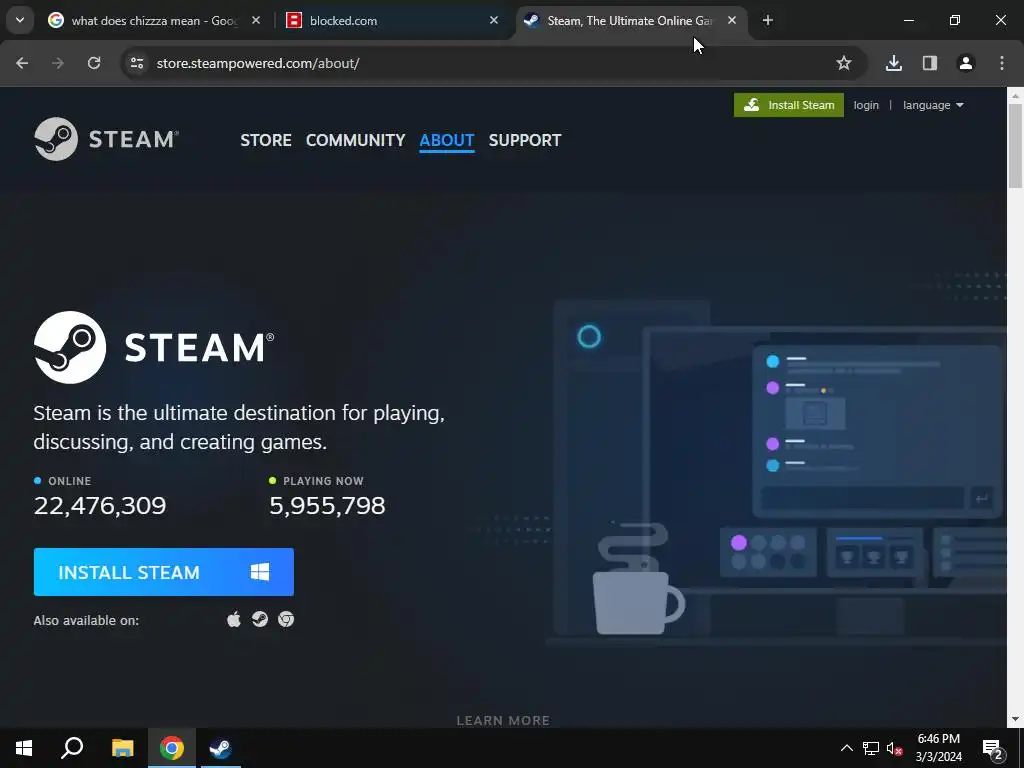Expand the tab search dropdown arrow
The width and height of the screenshot is (1024, 768).
[x=20, y=20]
